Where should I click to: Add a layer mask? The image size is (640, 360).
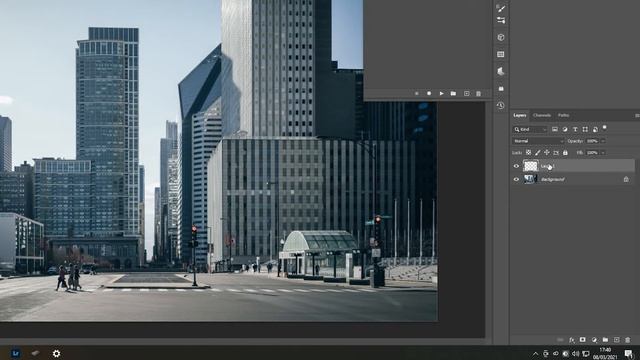583,340
